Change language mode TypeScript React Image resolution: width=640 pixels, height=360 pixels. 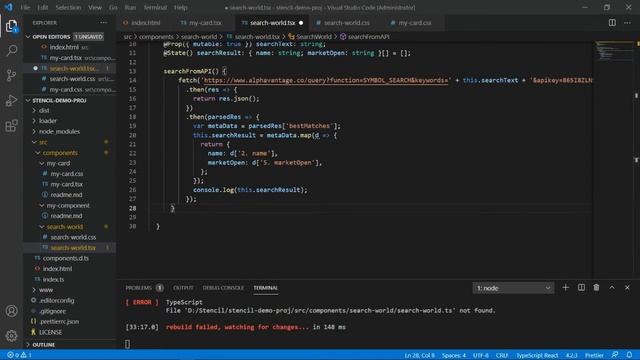click(537, 355)
